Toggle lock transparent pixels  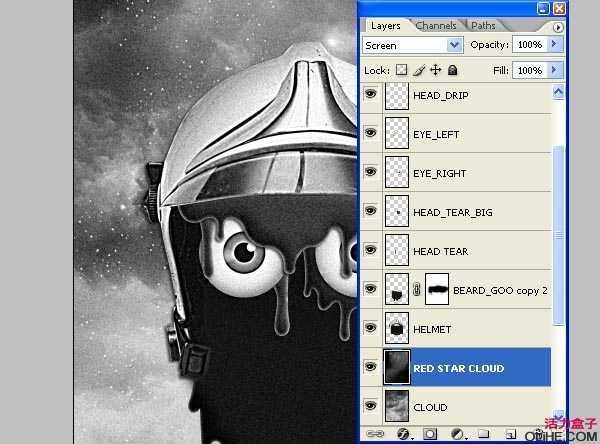(x=402, y=71)
